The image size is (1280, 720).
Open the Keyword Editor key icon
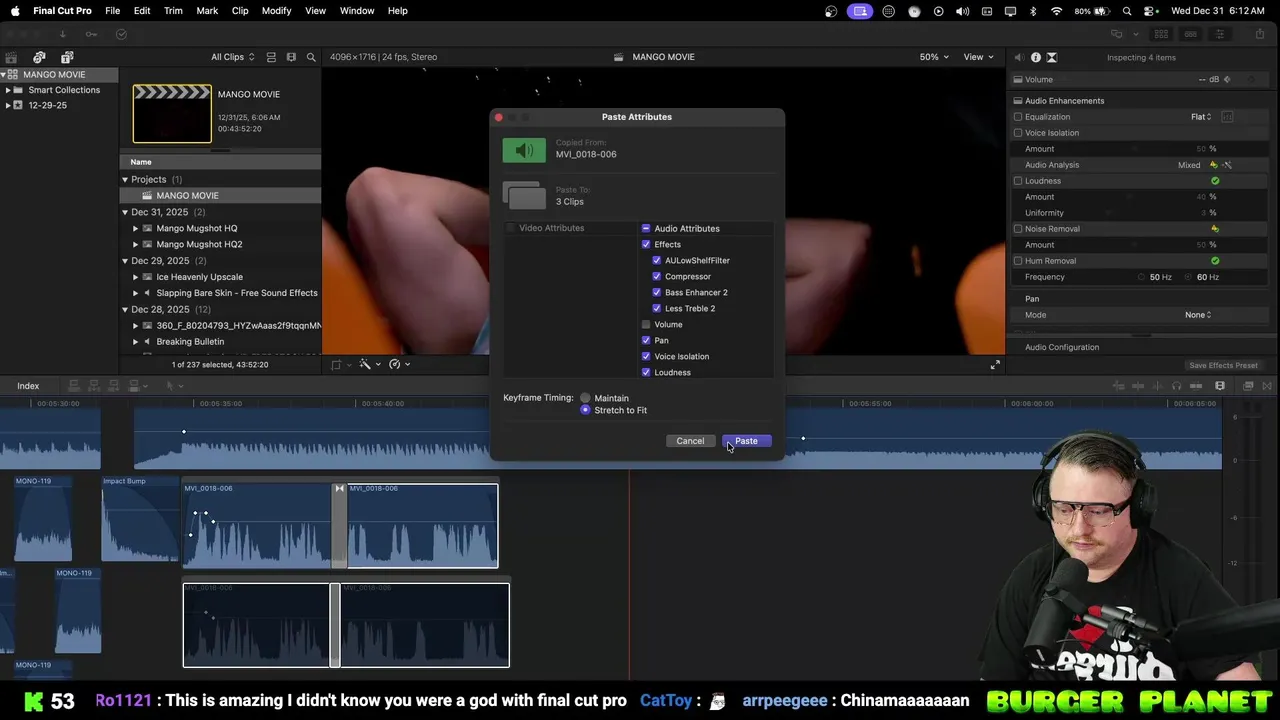91,34
